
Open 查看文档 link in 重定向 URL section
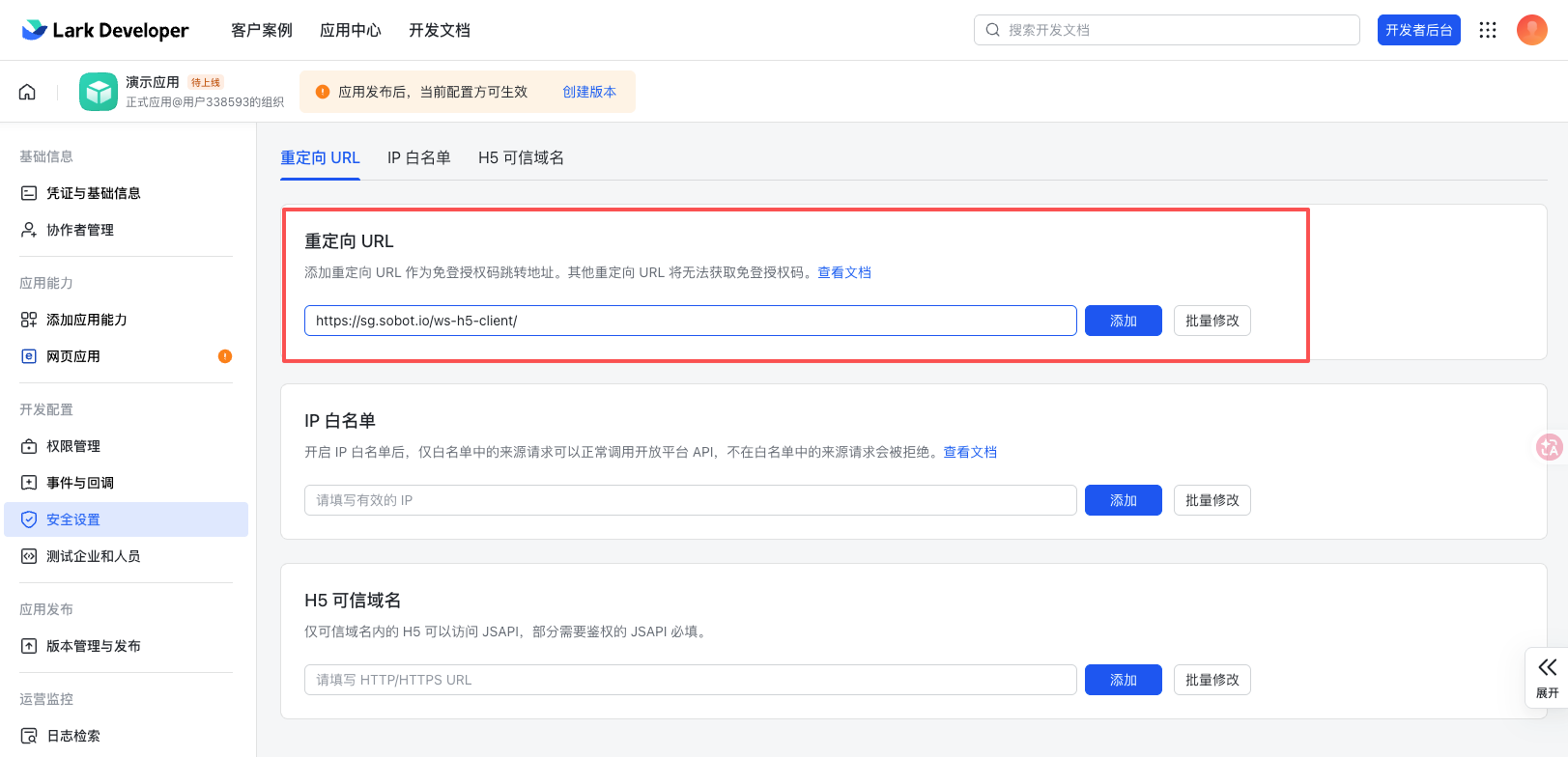click(844, 272)
